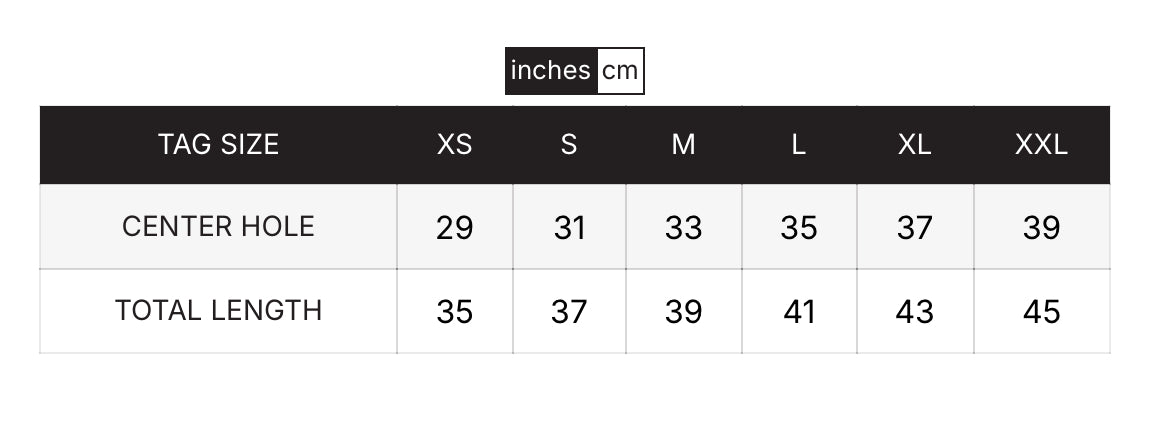The height and width of the screenshot is (435, 1157).
Task: Select total length value 41 for L
Action: (799, 312)
